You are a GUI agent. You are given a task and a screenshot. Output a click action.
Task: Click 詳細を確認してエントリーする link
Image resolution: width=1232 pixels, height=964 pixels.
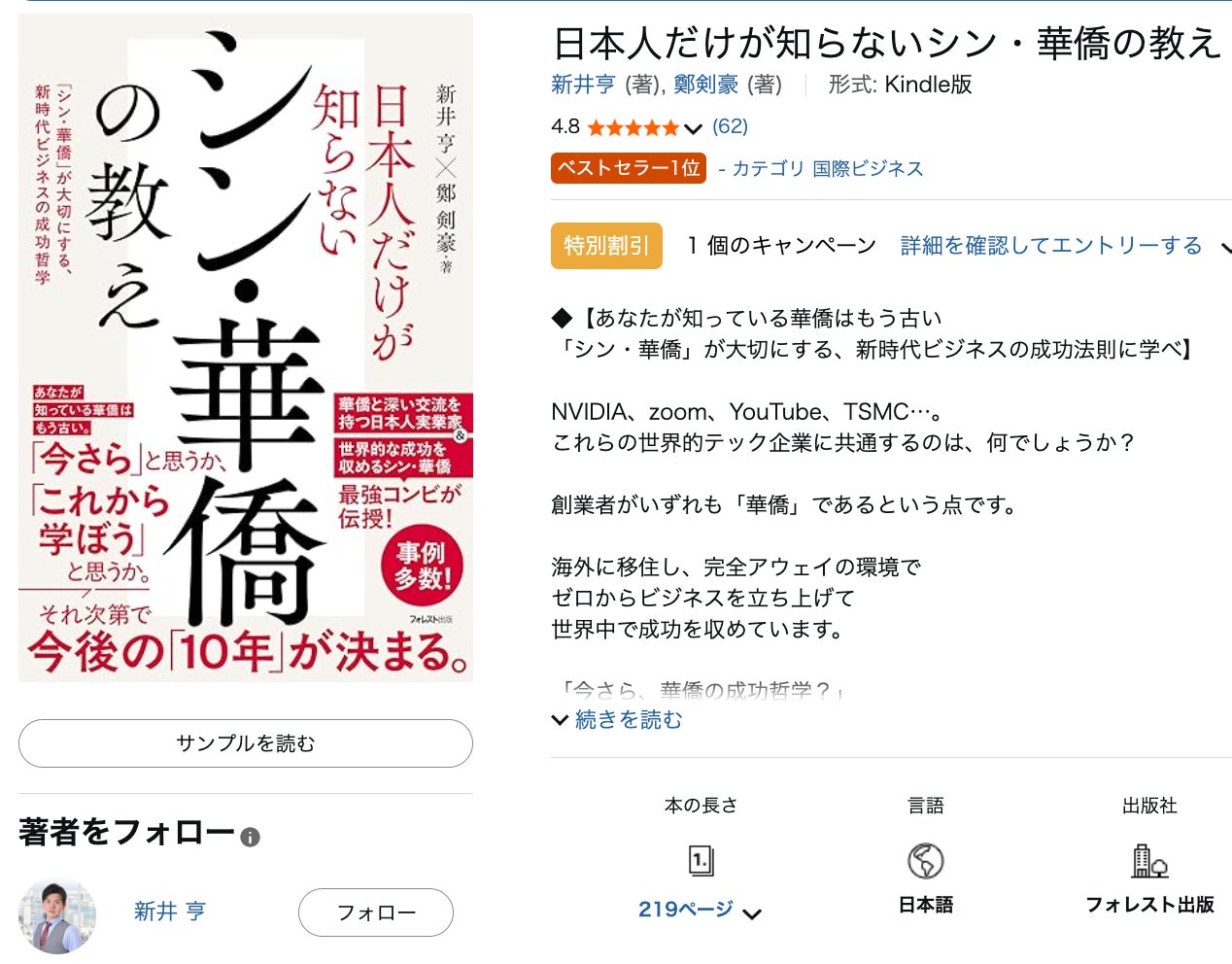[x=1051, y=245]
